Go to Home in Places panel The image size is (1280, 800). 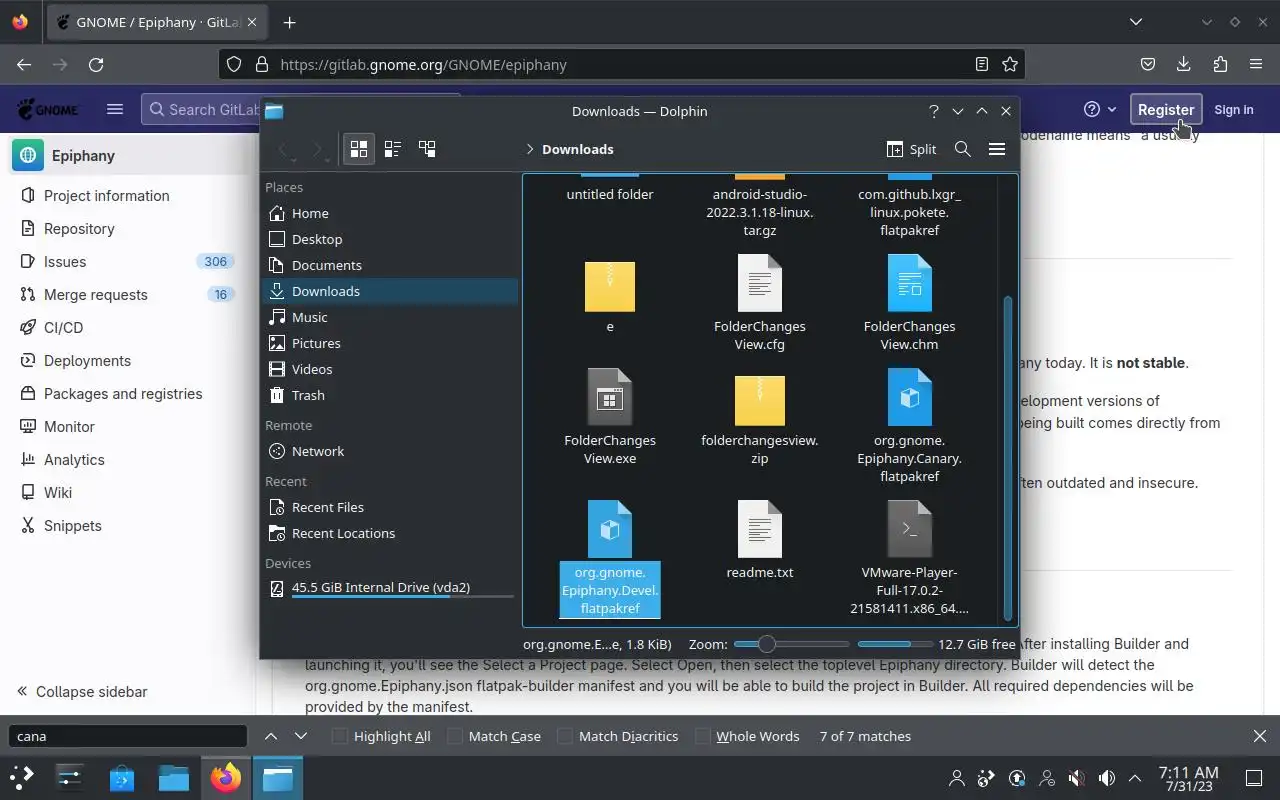pos(390,213)
